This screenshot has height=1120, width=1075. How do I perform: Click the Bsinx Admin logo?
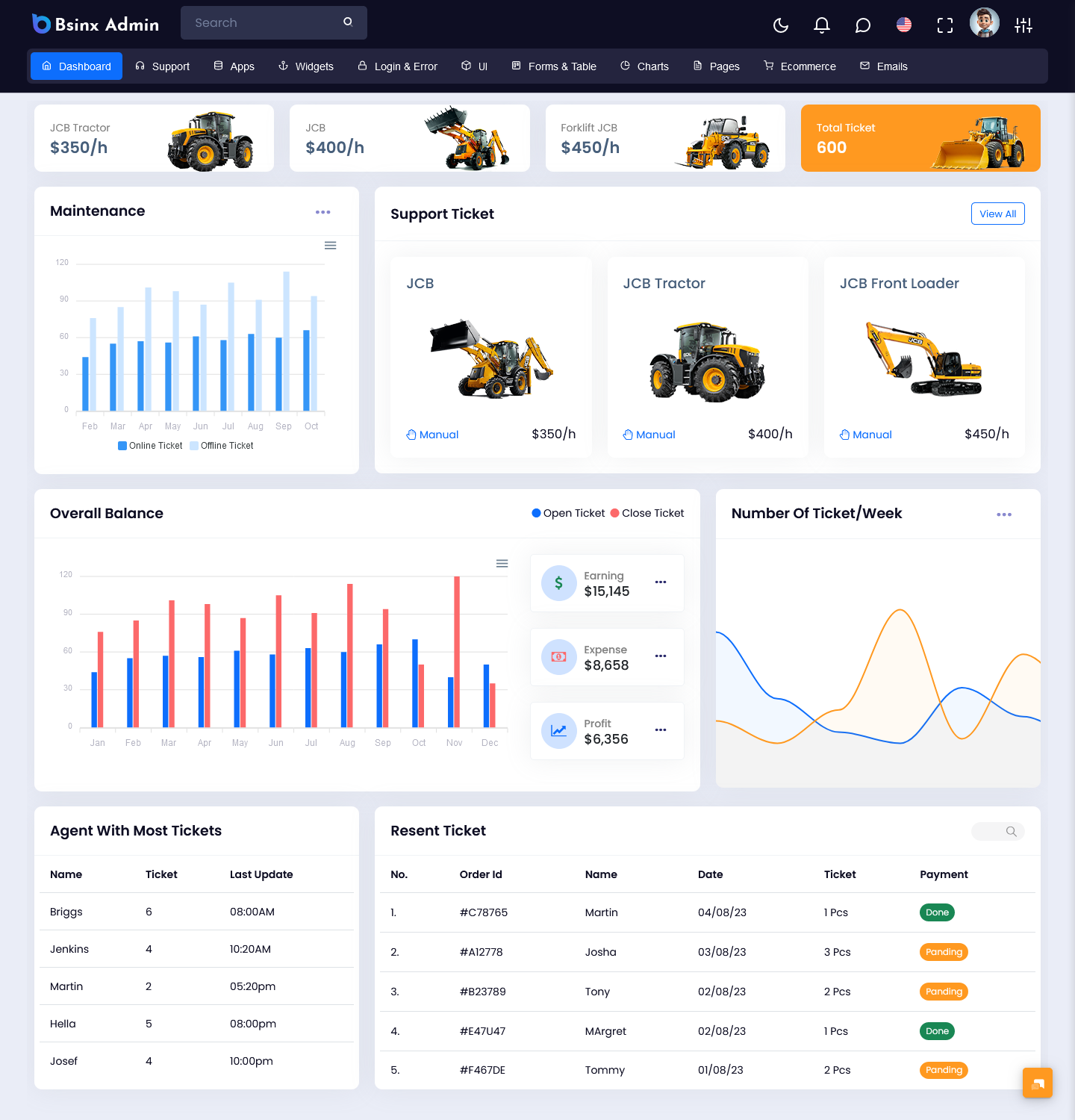point(96,24)
